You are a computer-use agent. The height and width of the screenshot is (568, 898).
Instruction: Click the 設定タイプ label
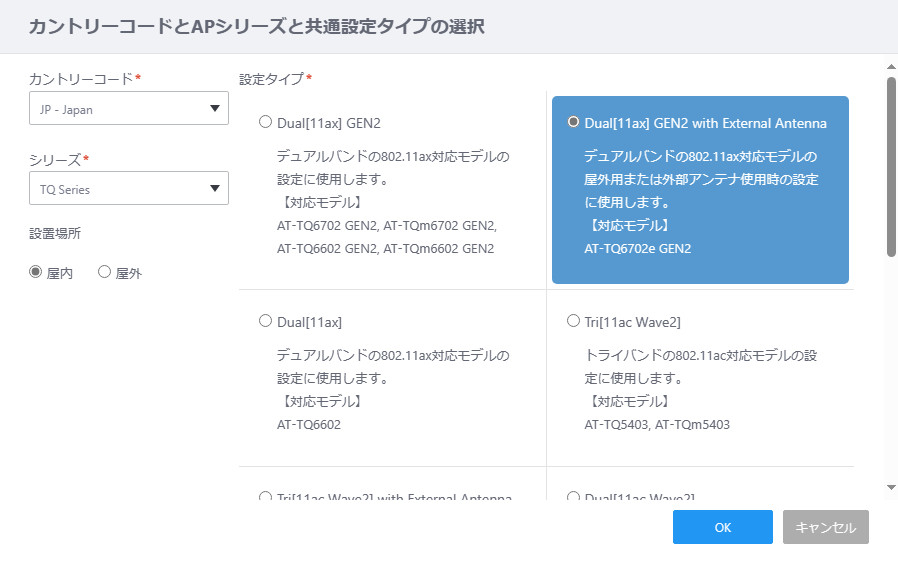[x=271, y=79]
